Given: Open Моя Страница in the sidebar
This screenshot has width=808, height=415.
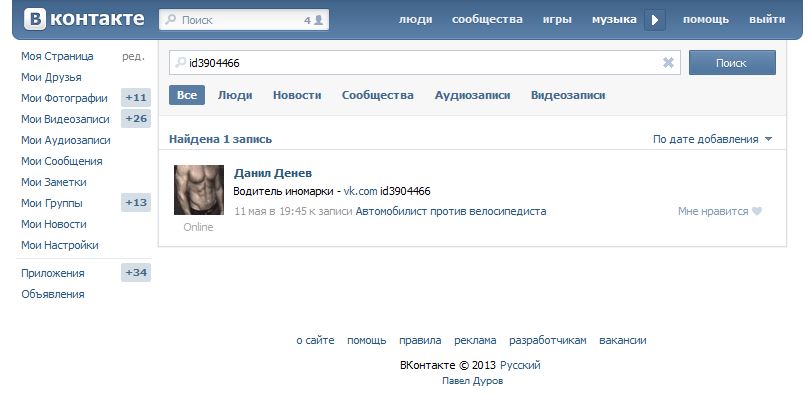Looking at the screenshot, I should click(57, 56).
